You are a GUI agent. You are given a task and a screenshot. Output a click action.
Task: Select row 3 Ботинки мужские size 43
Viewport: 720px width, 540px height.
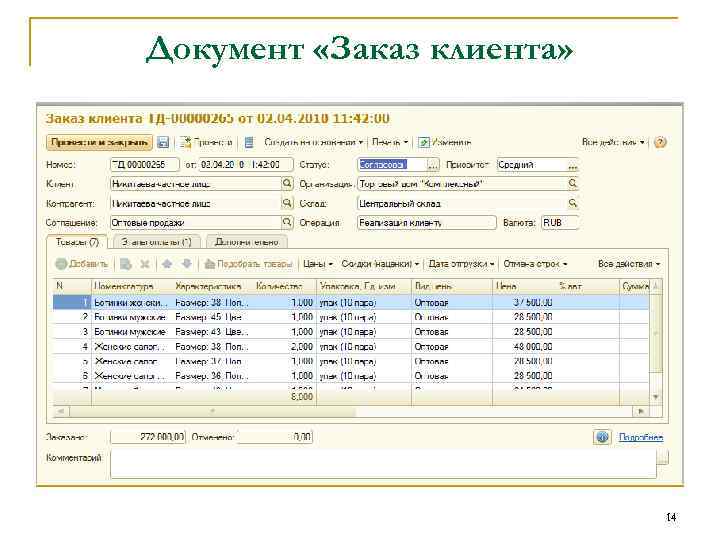click(x=351, y=332)
